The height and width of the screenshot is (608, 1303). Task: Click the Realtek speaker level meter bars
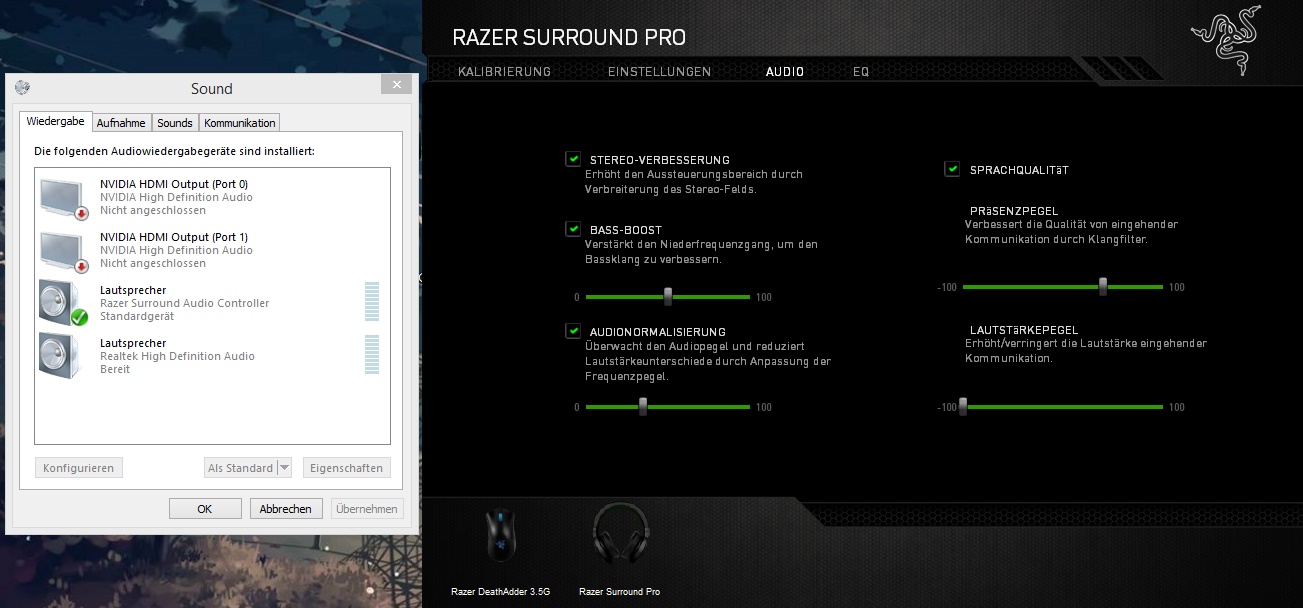coord(372,355)
